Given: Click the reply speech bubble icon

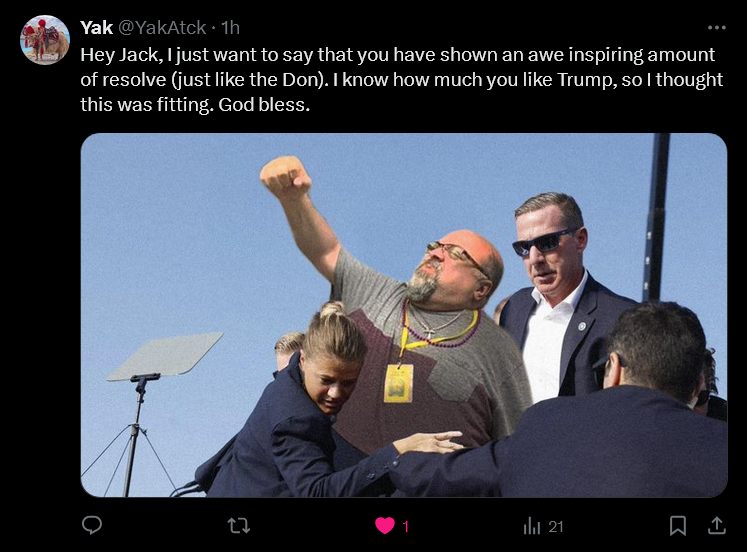Looking at the screenshot, I should click(x=92, y=525).
